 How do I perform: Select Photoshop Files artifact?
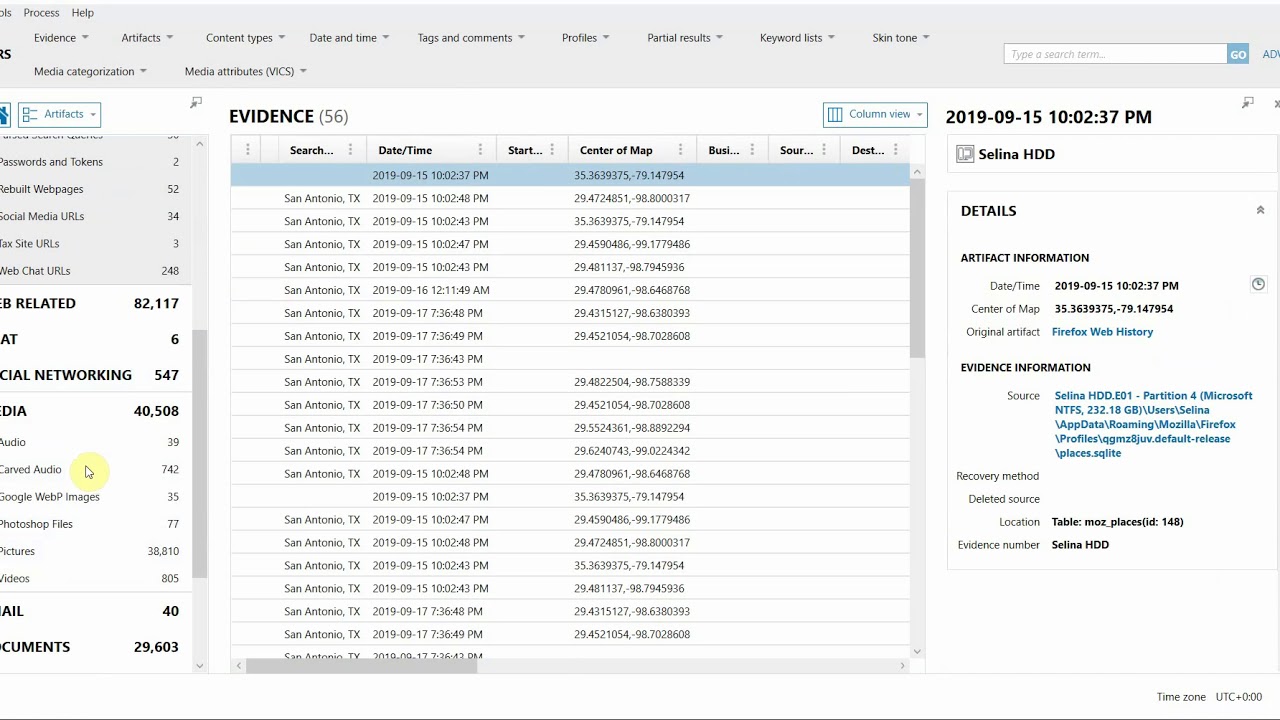pos(89,524)
